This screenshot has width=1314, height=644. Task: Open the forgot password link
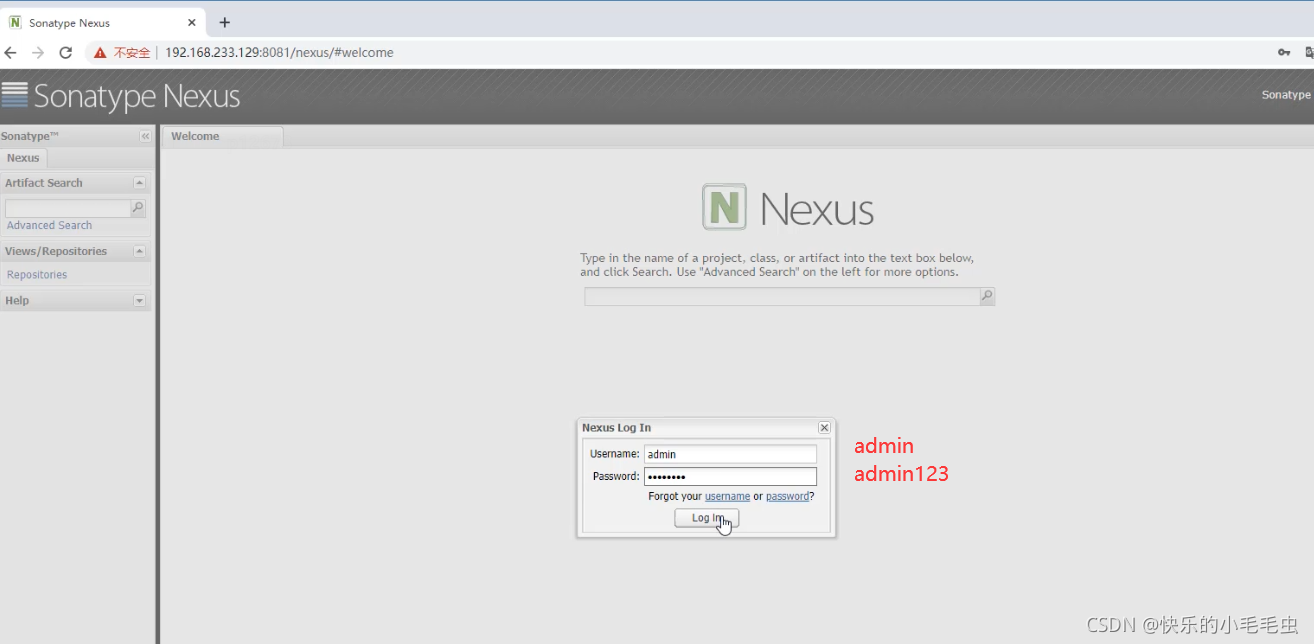coord(787,496)
